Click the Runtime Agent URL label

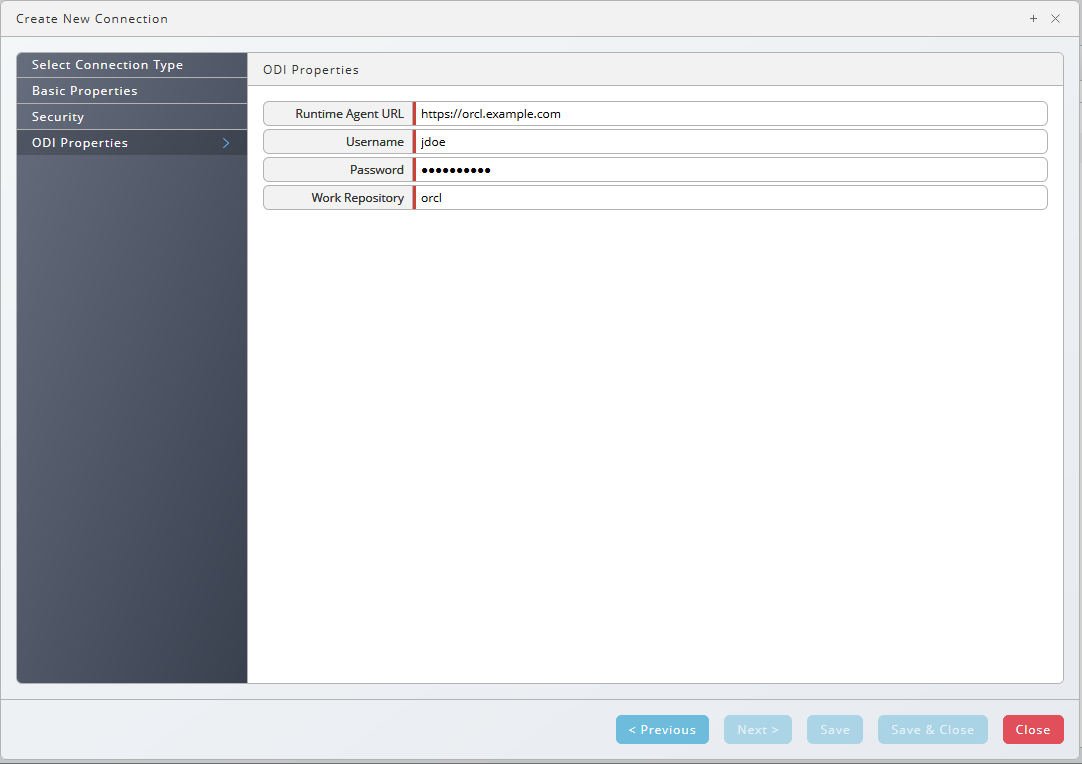(x=349, y=114)
